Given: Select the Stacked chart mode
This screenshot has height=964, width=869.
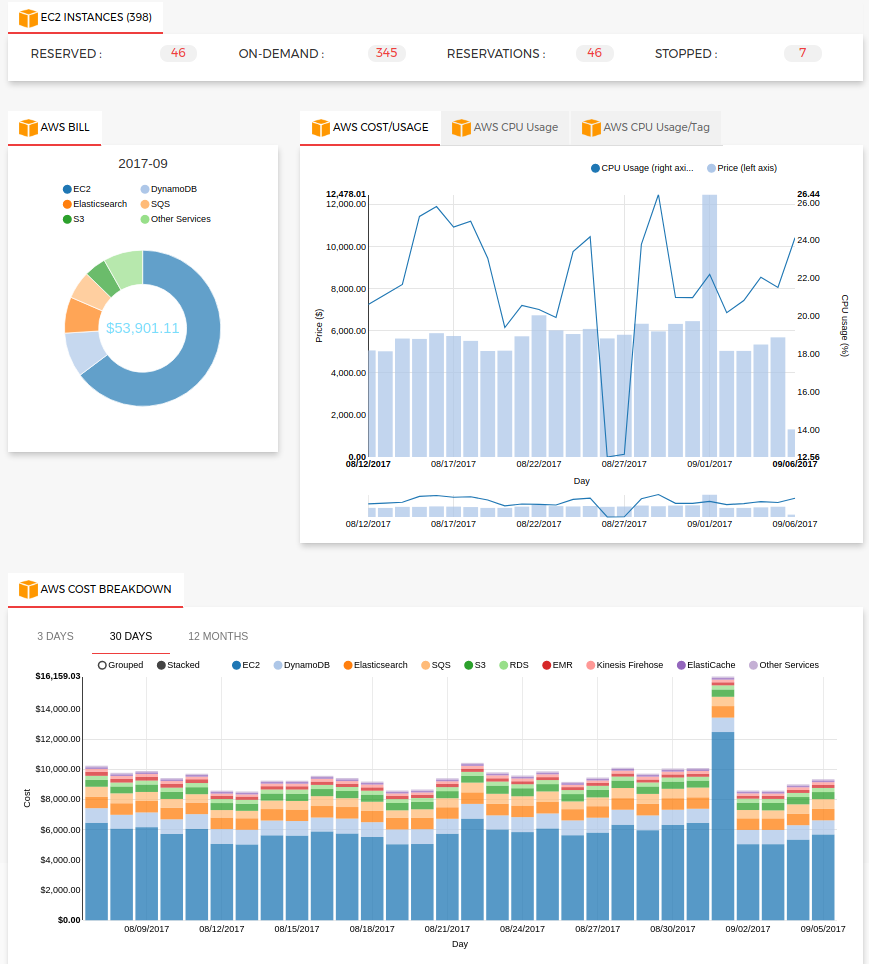Looking at the screenshot, I should click(x=161, y=665).
